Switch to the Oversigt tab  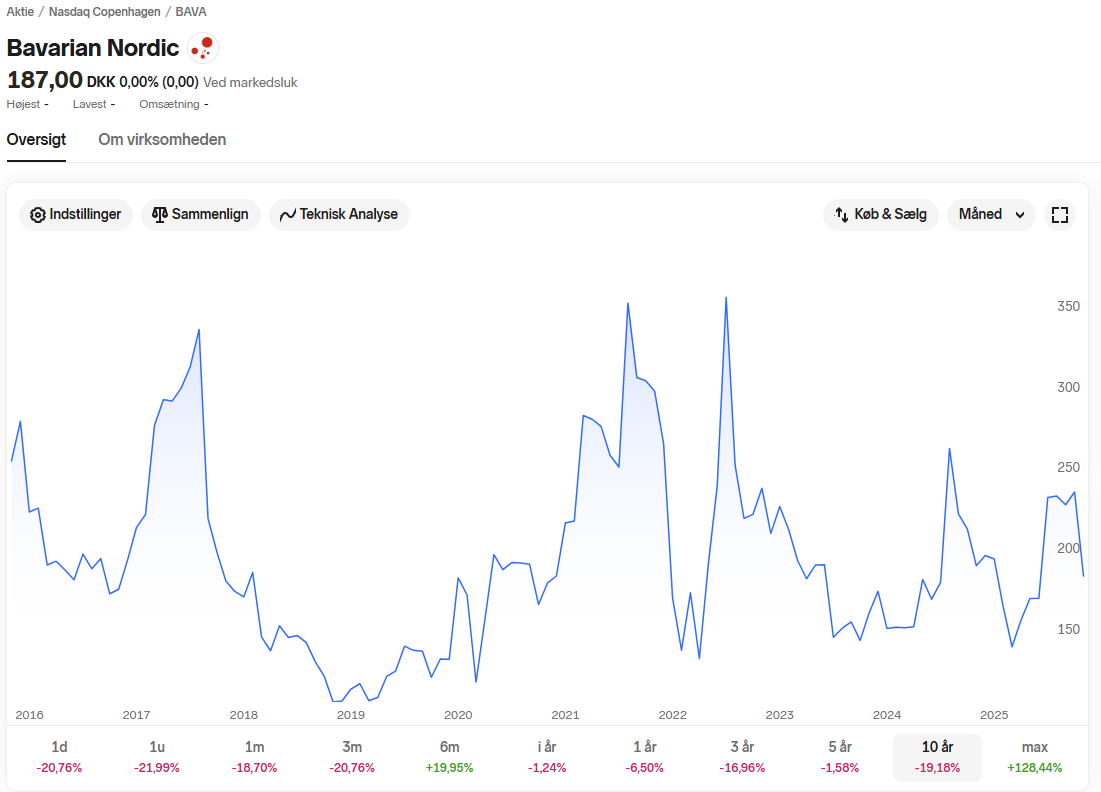(37, 140)
